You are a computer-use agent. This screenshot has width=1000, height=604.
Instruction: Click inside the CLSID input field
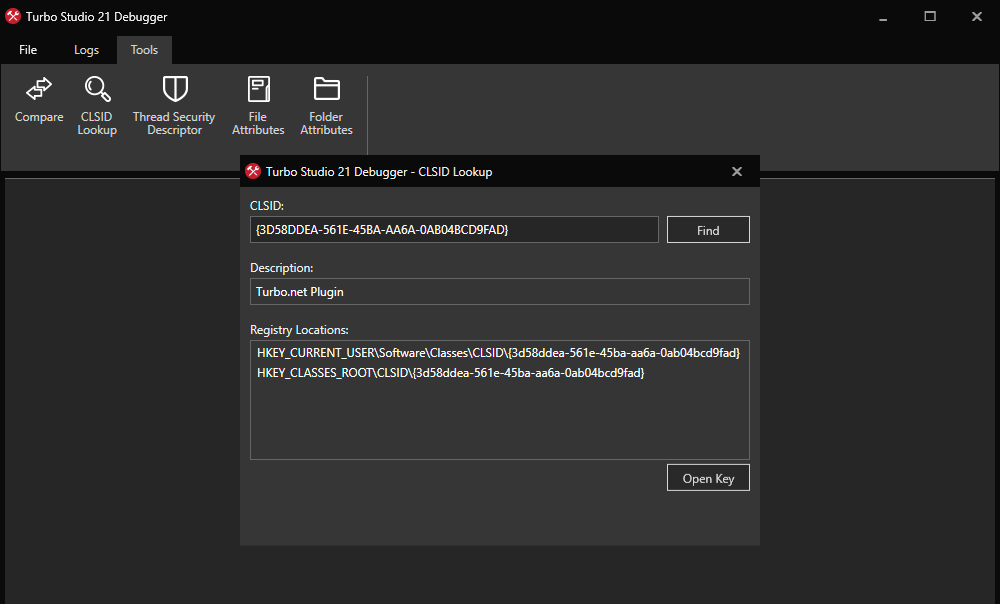[454, 229]
